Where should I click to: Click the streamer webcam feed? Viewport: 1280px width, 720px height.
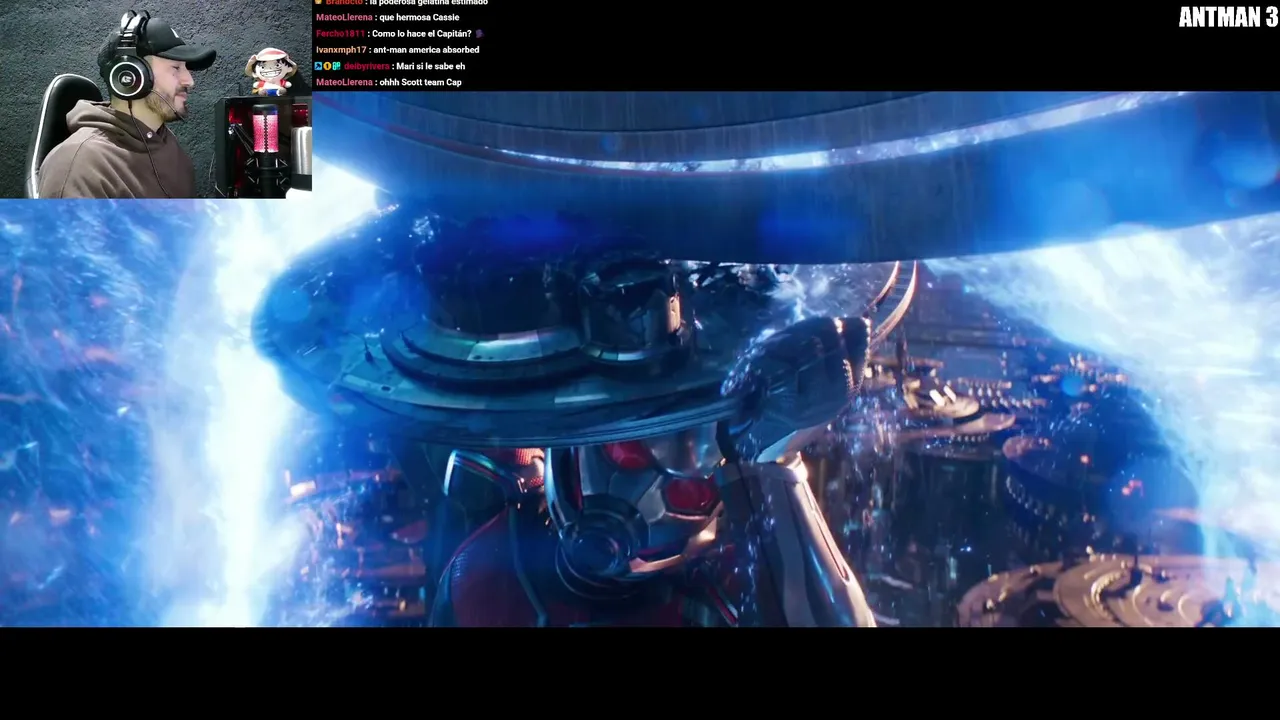(x=156, y=99)
